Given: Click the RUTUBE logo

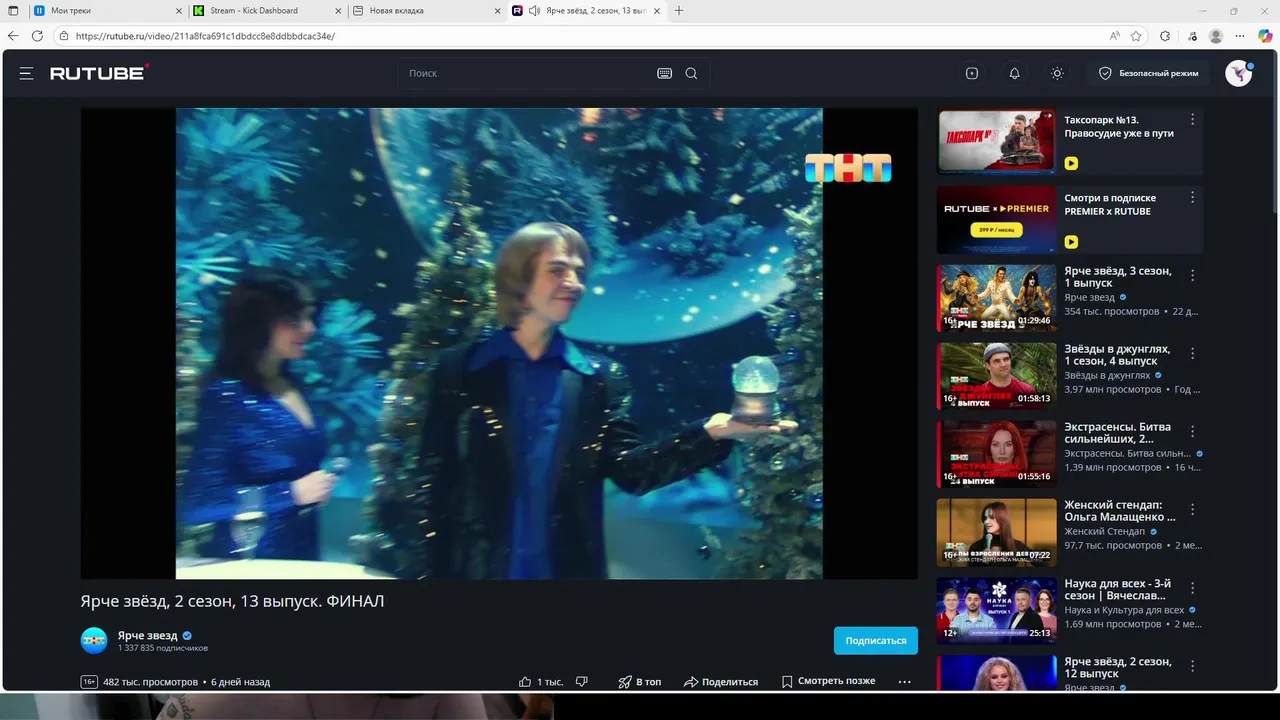Looking at the screenshot, I should (100, 73).
